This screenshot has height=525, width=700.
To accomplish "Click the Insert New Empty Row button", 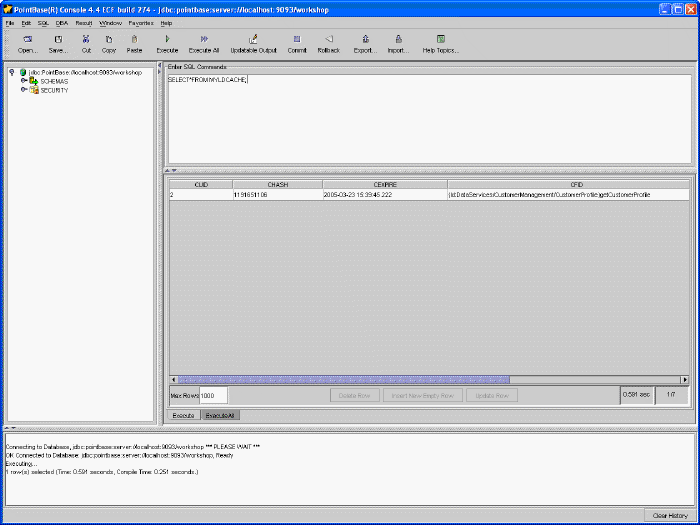I will pos(423,396).
